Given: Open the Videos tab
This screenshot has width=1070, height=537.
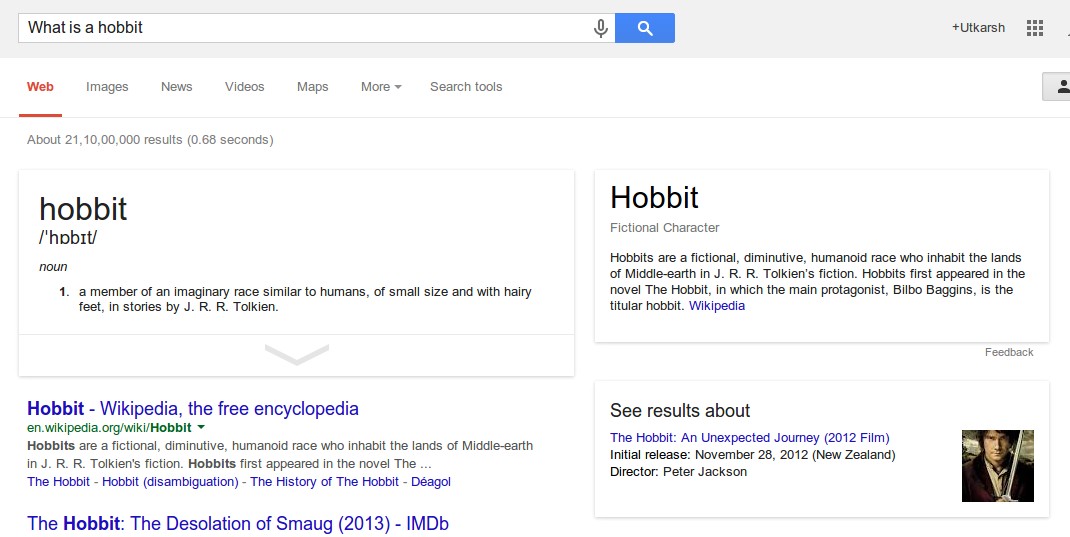Looking at the screenshot, I should coord(244,87).
